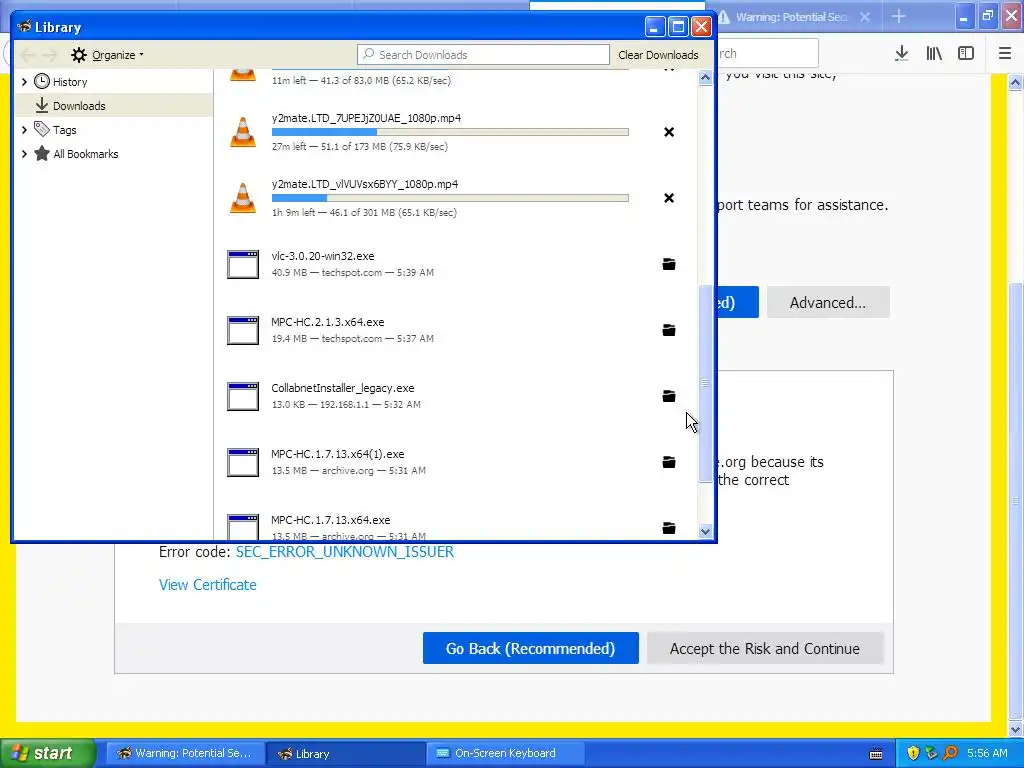
Task: Select y2mate.LTD_vlVUVsx6BYY_1080p.mp4 filename
Action: [365, 184]
